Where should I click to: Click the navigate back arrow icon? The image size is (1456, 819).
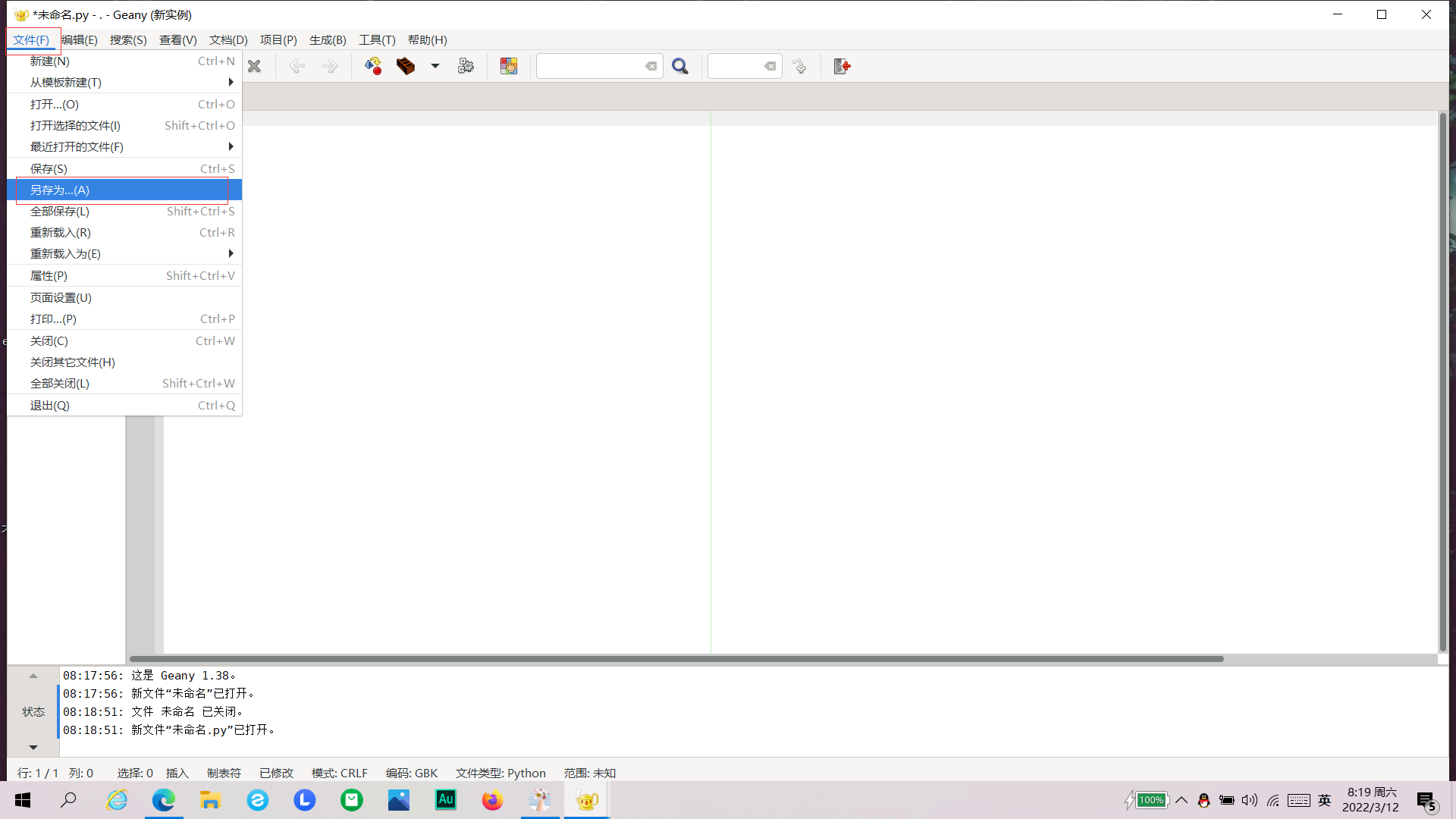point(297,66)
